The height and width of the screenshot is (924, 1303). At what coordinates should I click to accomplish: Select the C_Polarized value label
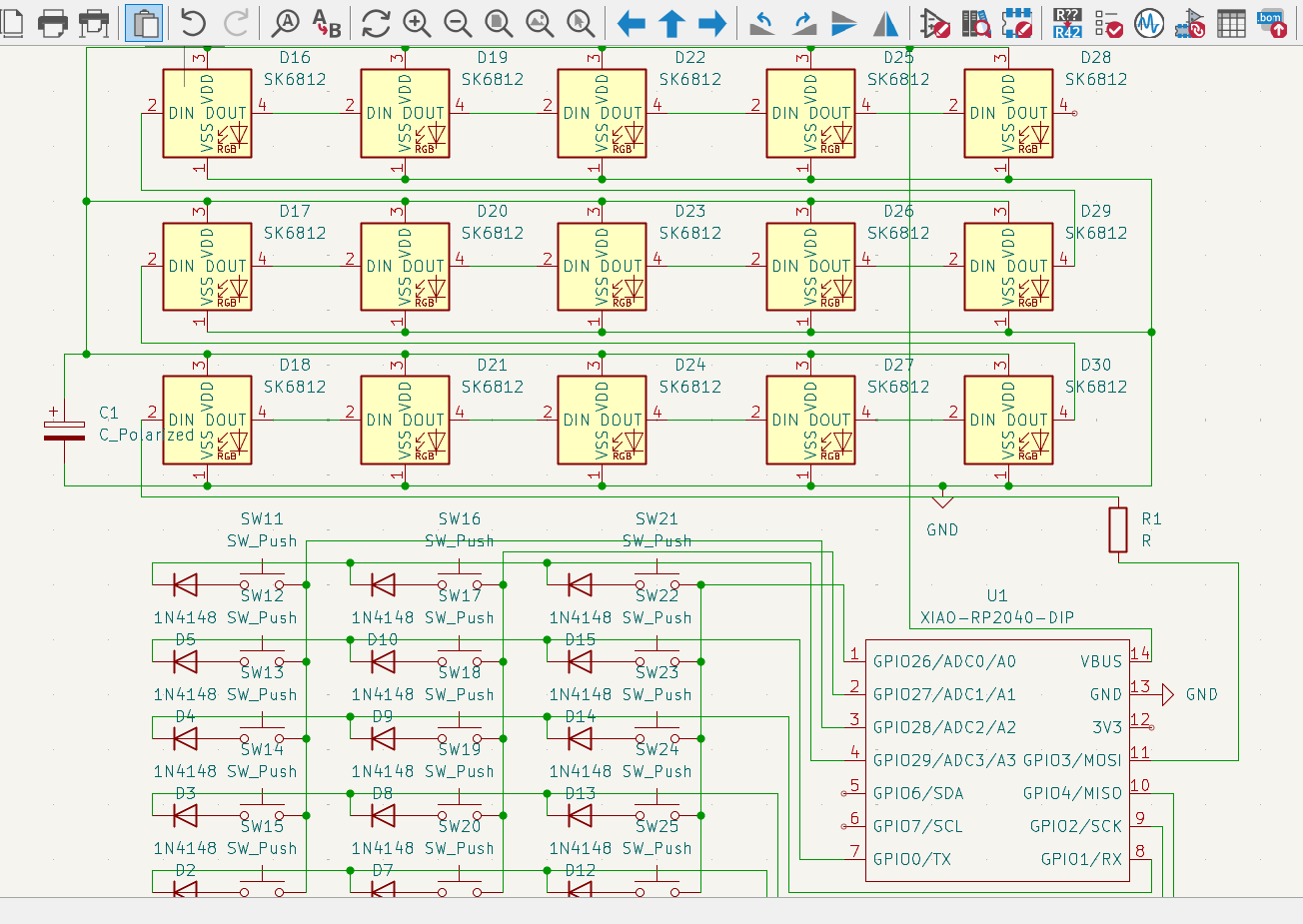[x=147, y=435]
